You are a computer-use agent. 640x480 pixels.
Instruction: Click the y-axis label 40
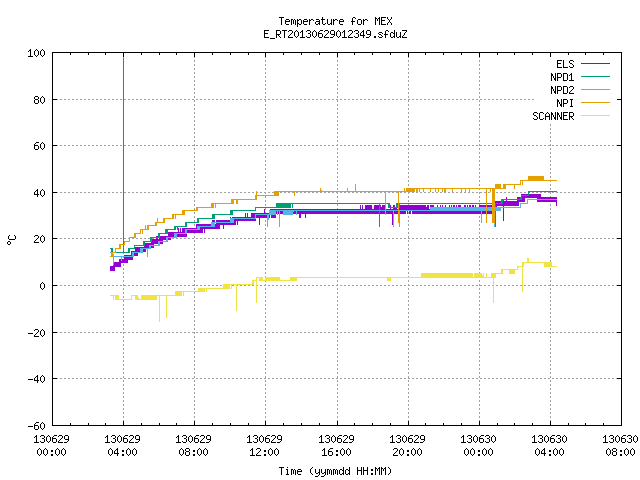pos(39,193)
